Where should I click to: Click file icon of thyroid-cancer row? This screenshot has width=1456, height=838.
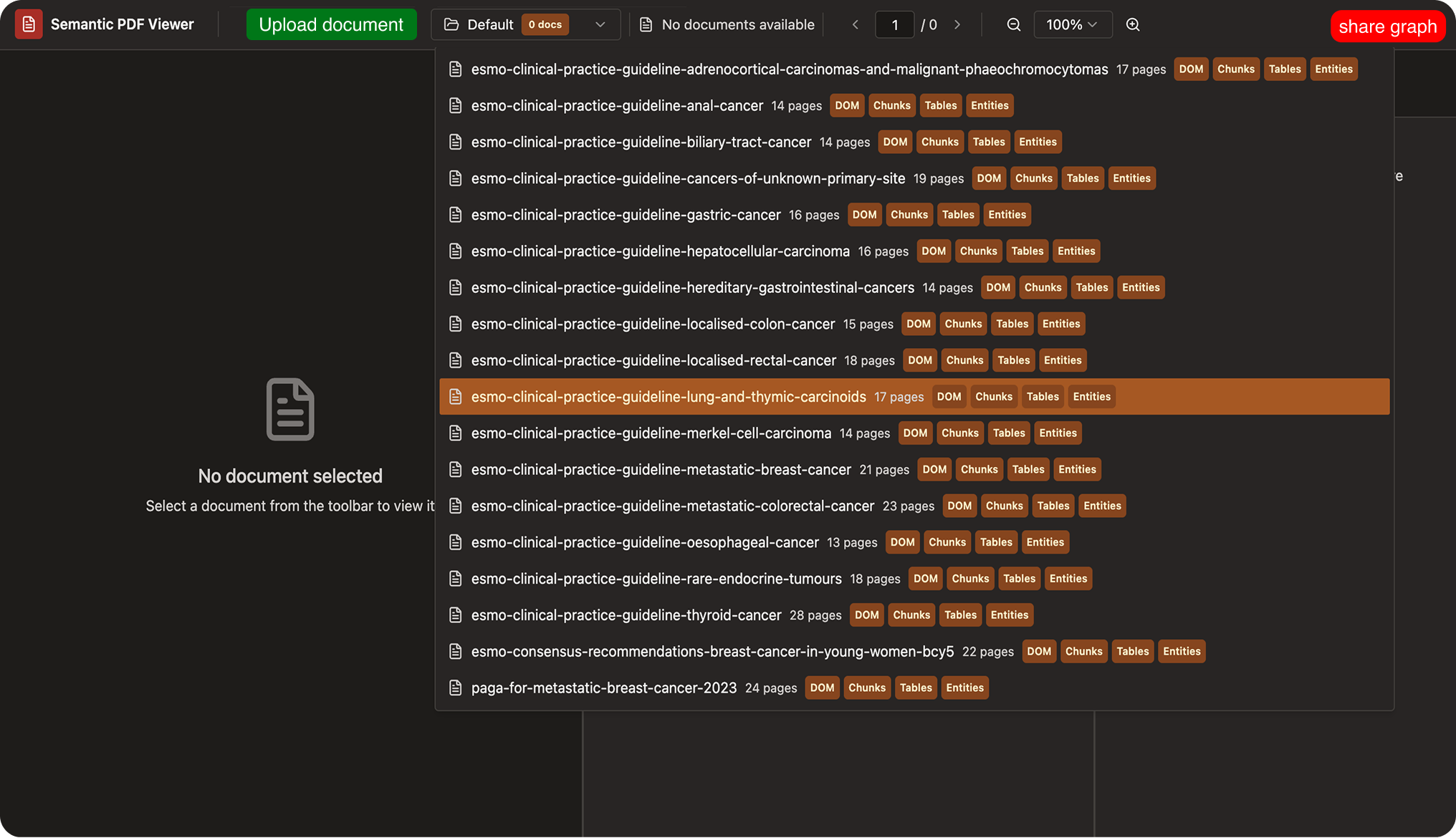click(455, 615)
